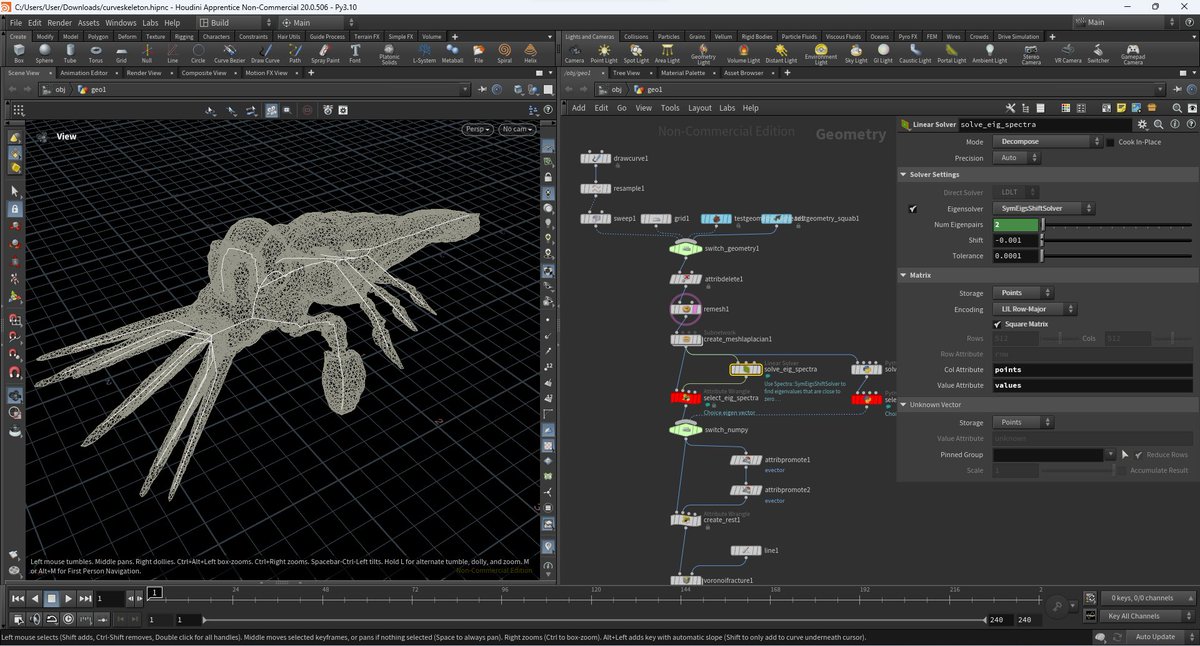The width and height of the screenshot is (1200, 646).
Task: Open the Persp viewport dropdown
Action: 479,129
